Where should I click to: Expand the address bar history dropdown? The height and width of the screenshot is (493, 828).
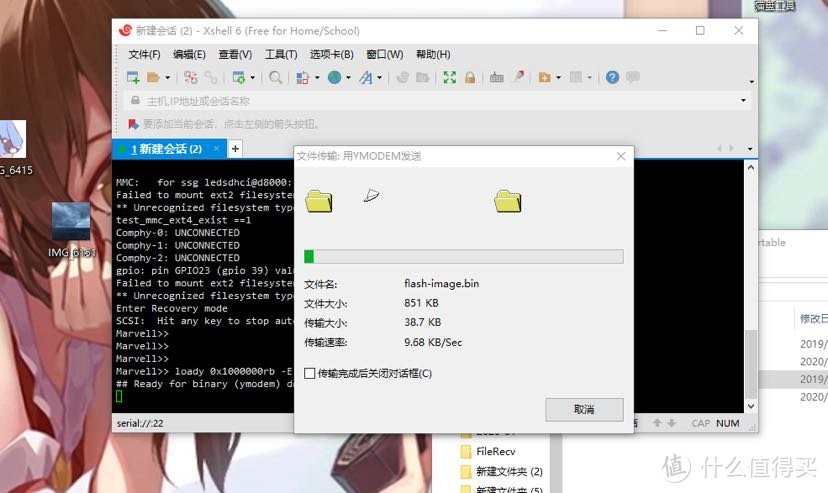[743, 100]
